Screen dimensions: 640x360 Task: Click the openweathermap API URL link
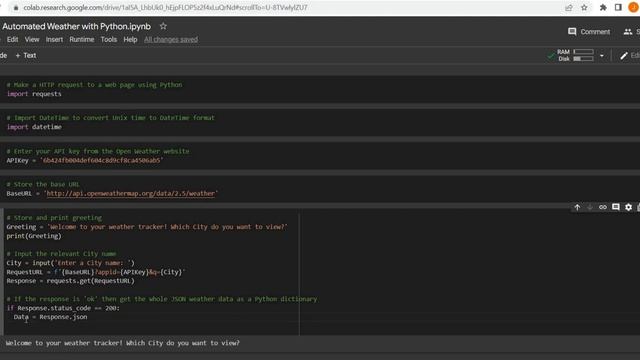tap(131, 193)
